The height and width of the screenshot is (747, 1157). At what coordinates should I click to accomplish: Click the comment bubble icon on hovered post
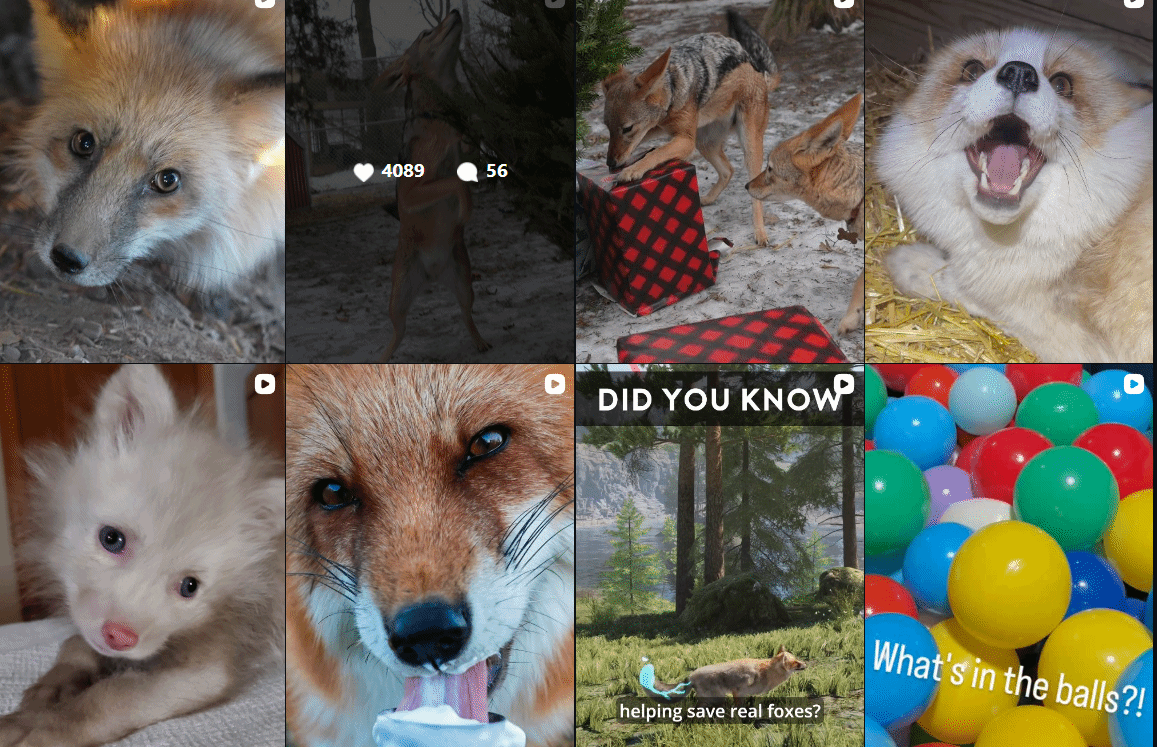tap(467, 172)
